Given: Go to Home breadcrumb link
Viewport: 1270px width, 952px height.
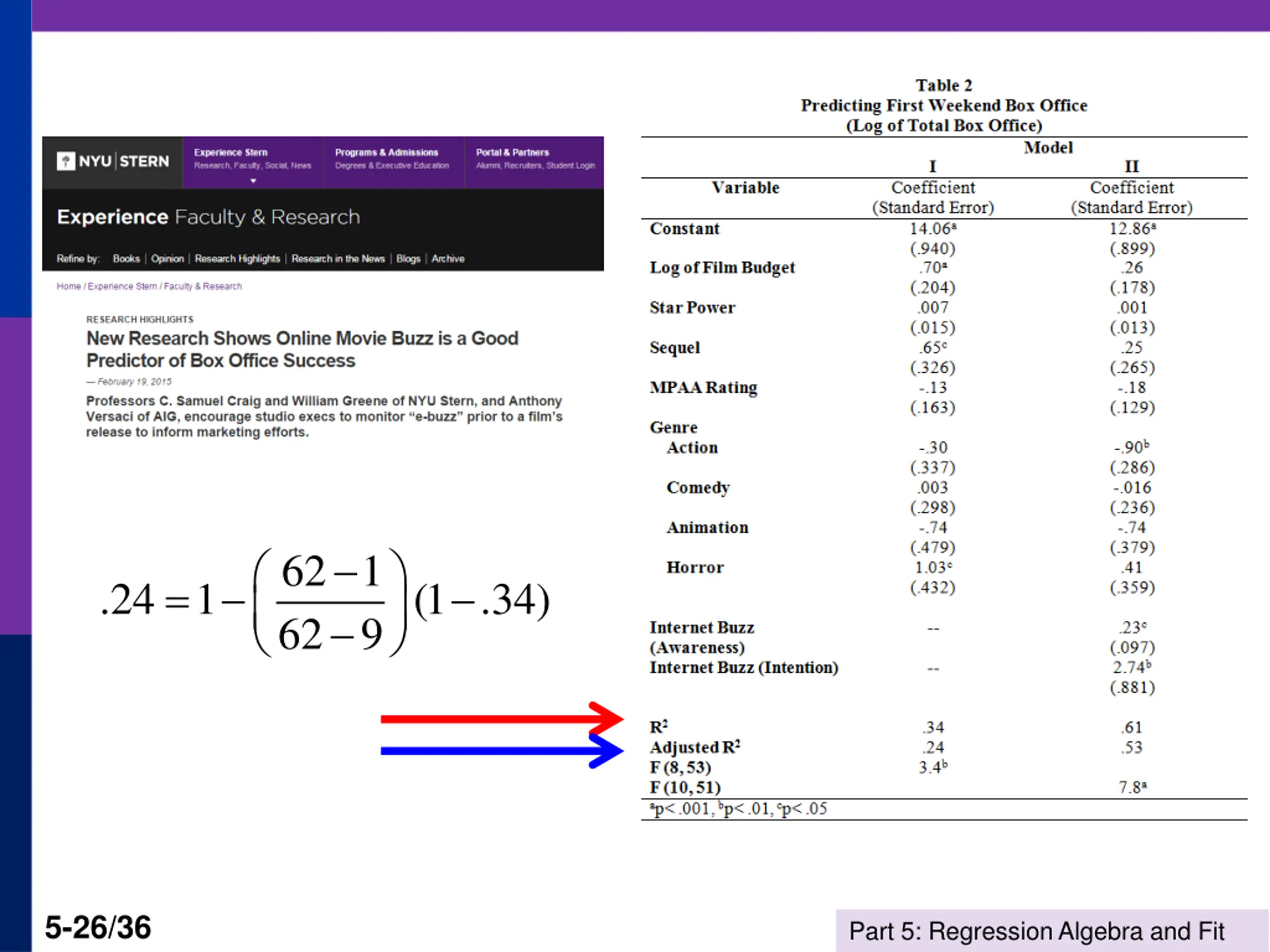Looking at the screenshot, I should pos(68,287).
